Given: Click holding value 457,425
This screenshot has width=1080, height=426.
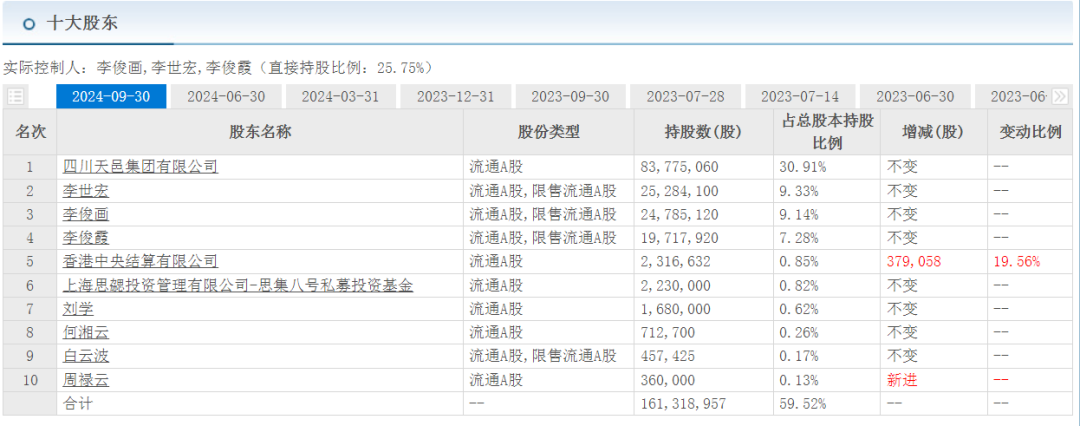Looking at the screenshot, I should click(x=667, y=356).
